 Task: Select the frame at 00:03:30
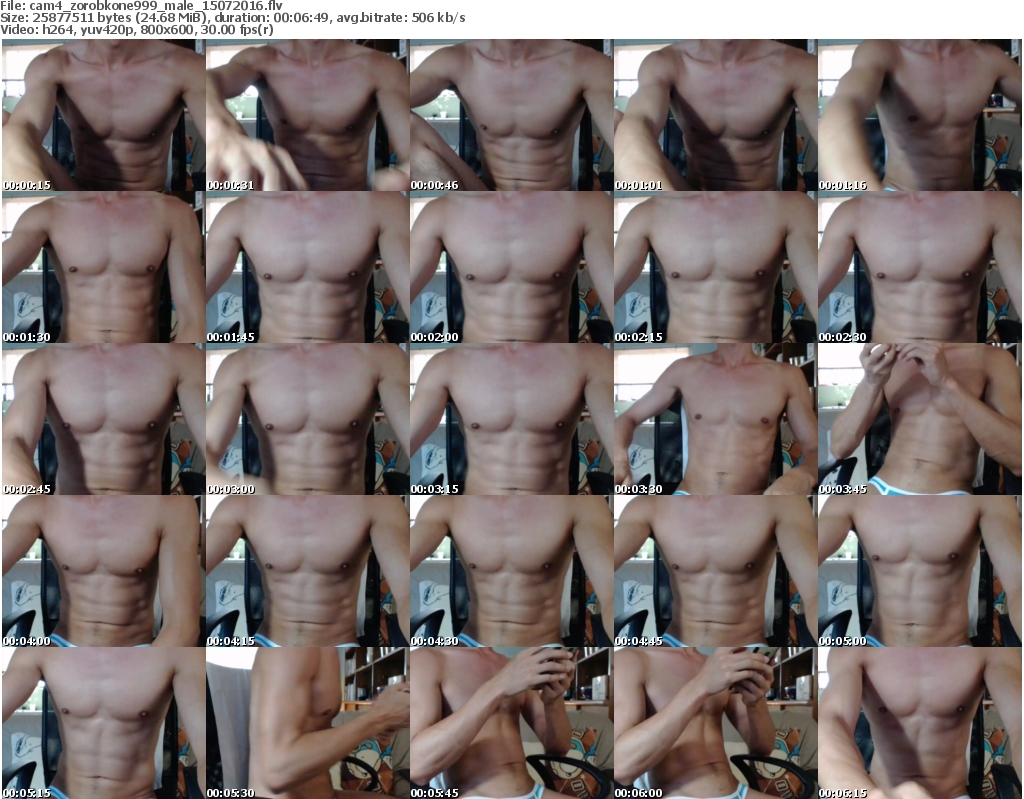coord(715,419)
